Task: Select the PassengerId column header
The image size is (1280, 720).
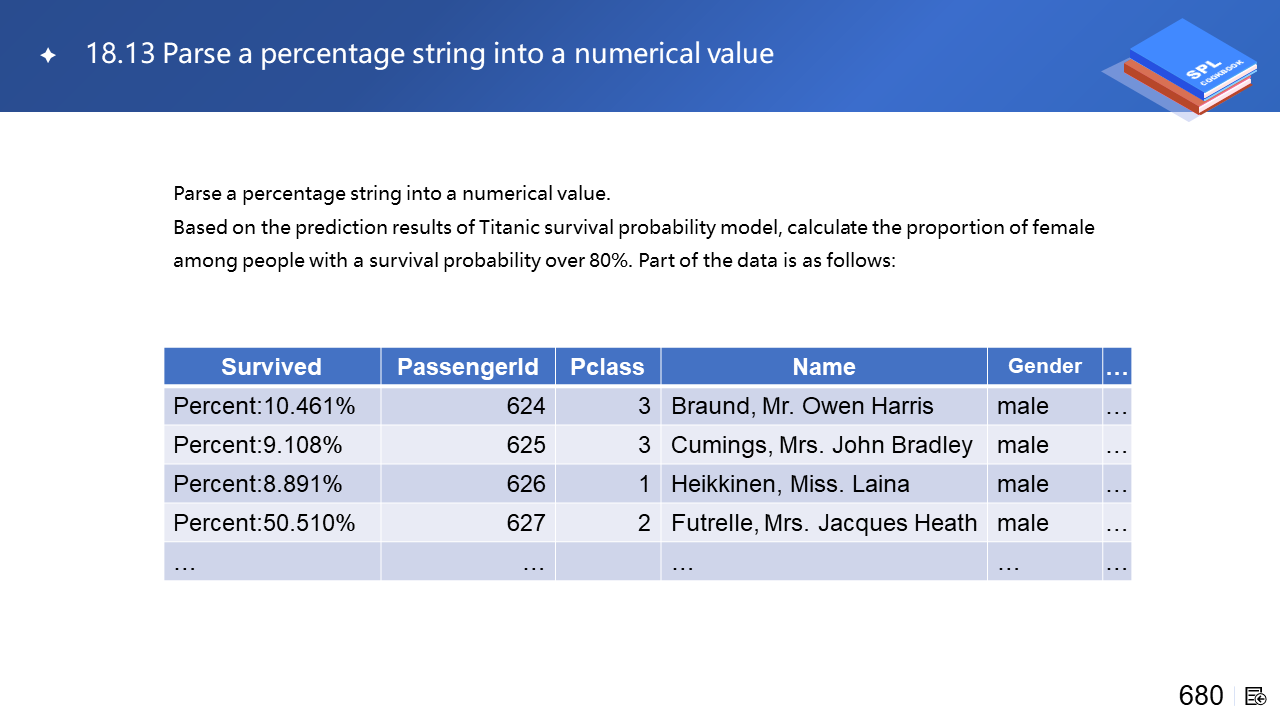Action: [x=468, y=367]
